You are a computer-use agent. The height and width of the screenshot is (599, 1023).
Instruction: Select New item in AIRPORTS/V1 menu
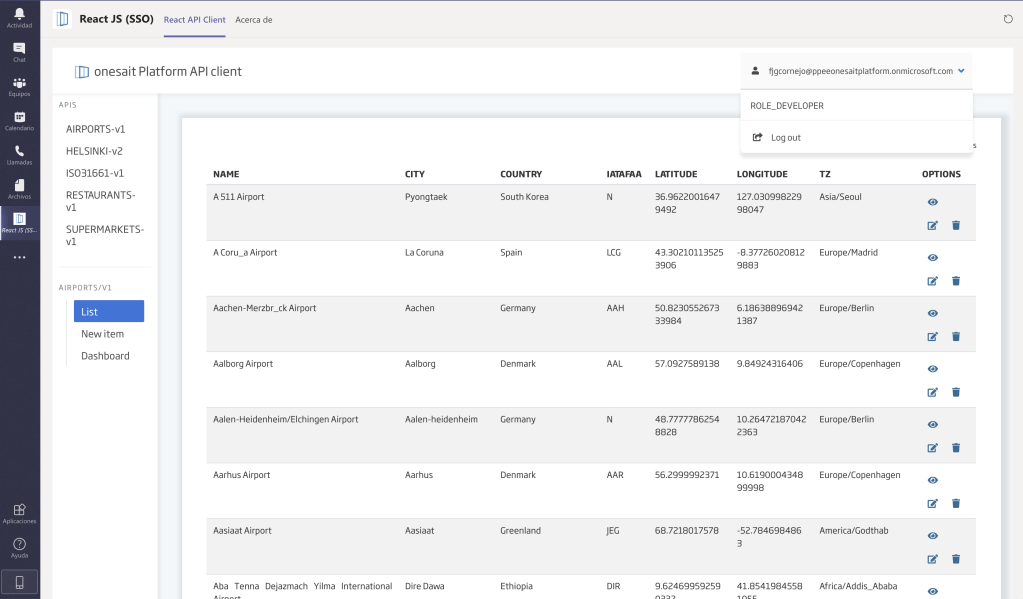click(102, 334)
